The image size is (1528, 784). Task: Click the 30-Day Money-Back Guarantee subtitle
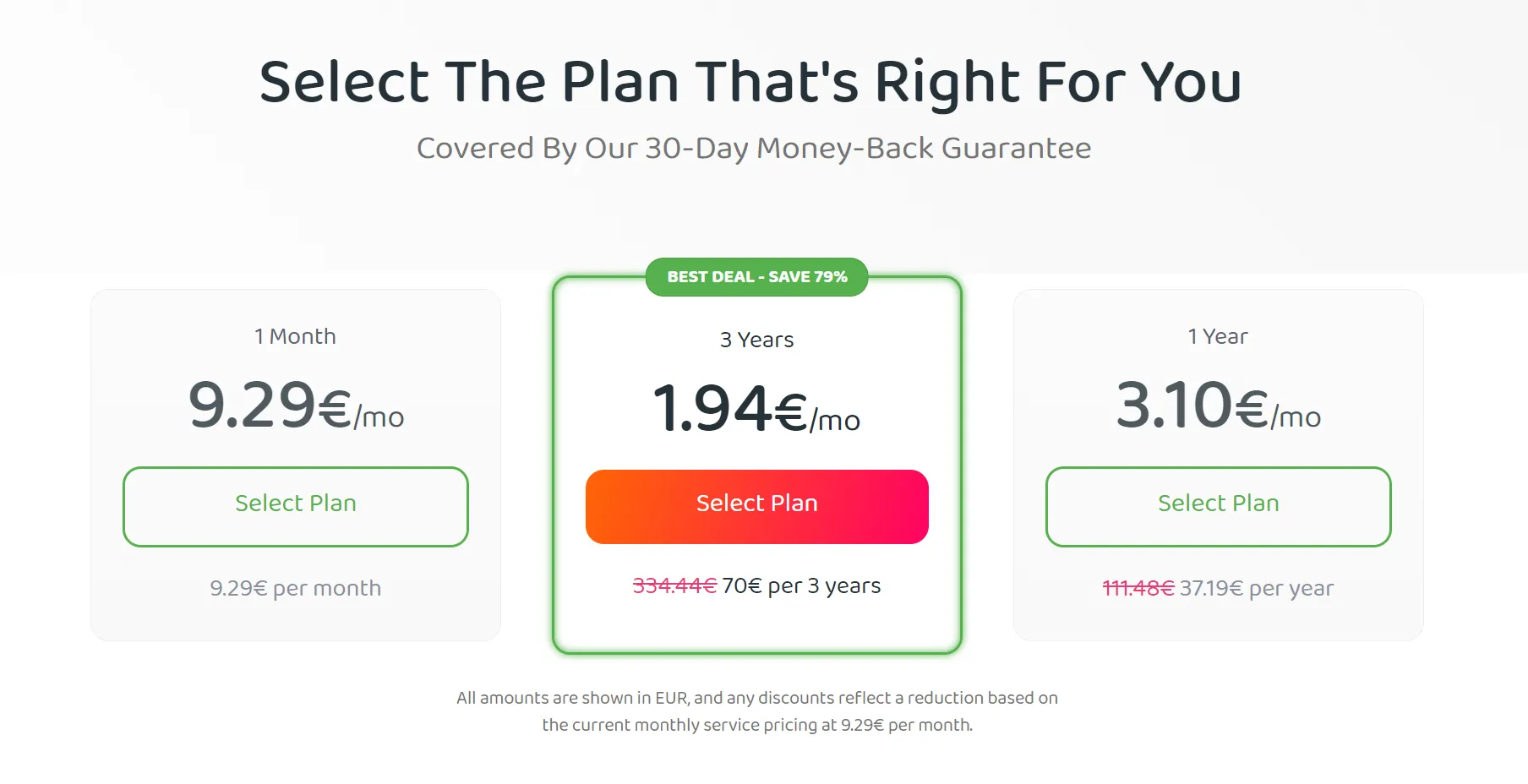tap(755, 148)
